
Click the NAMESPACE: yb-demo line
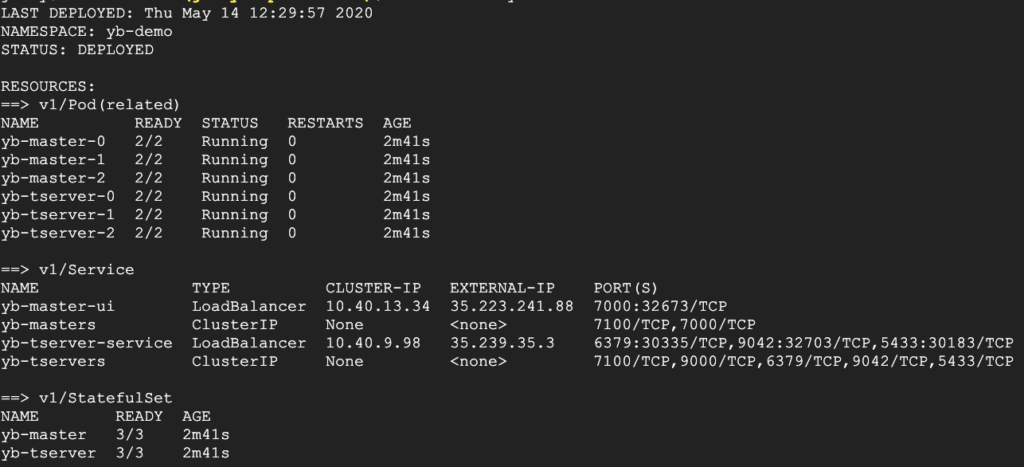coord(86,31)
